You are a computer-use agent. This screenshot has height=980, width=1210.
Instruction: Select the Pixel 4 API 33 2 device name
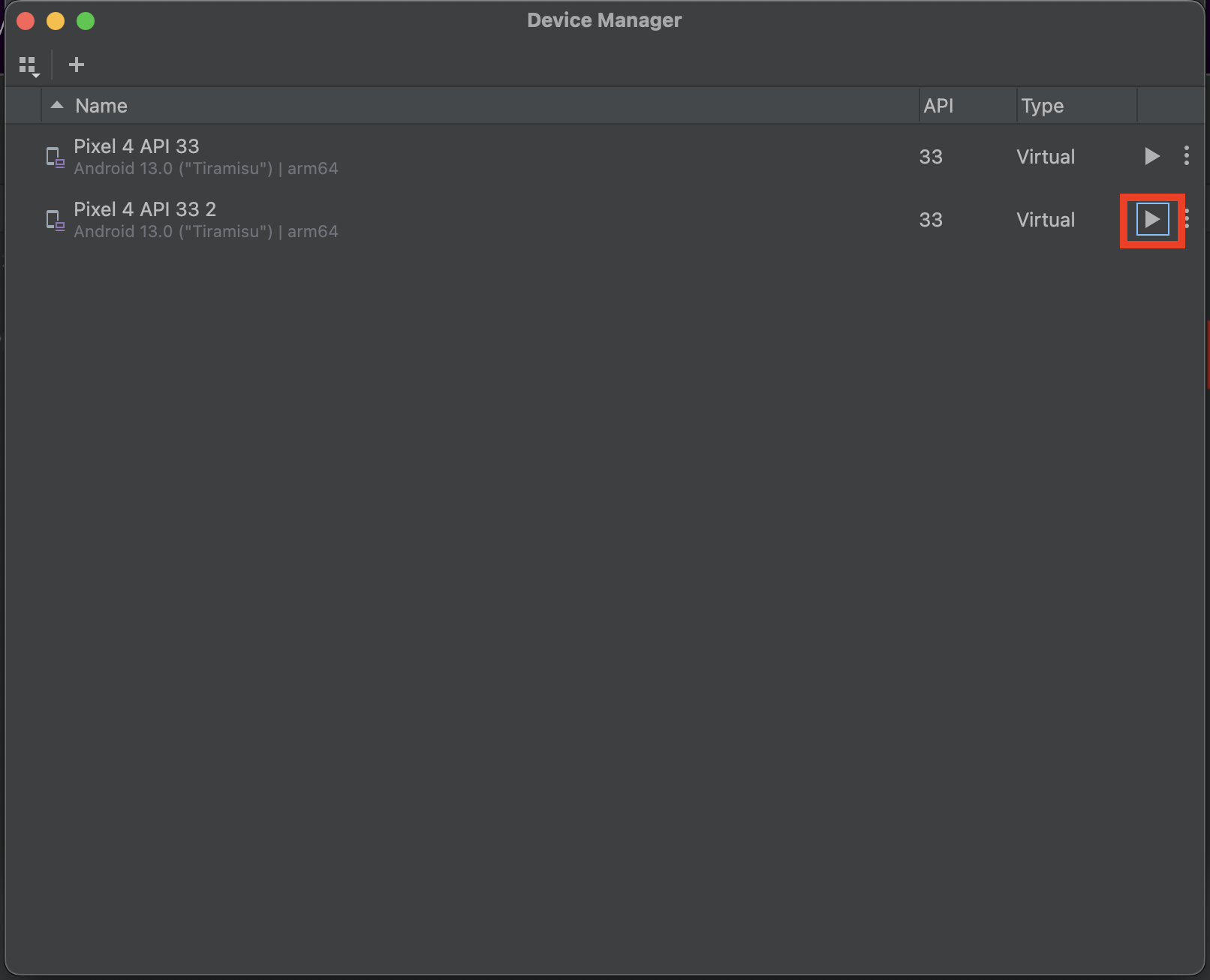pos(145,209)
